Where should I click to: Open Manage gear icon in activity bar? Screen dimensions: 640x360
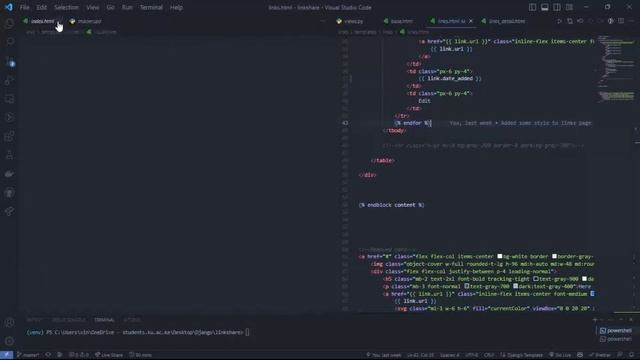coord(9,341)
